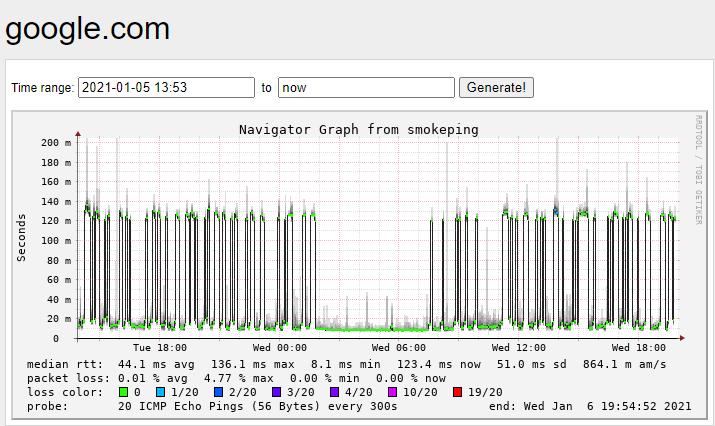The image size is (715, 426).
Task: Click the end time field containing 'now'
Action: coord(366,88)
